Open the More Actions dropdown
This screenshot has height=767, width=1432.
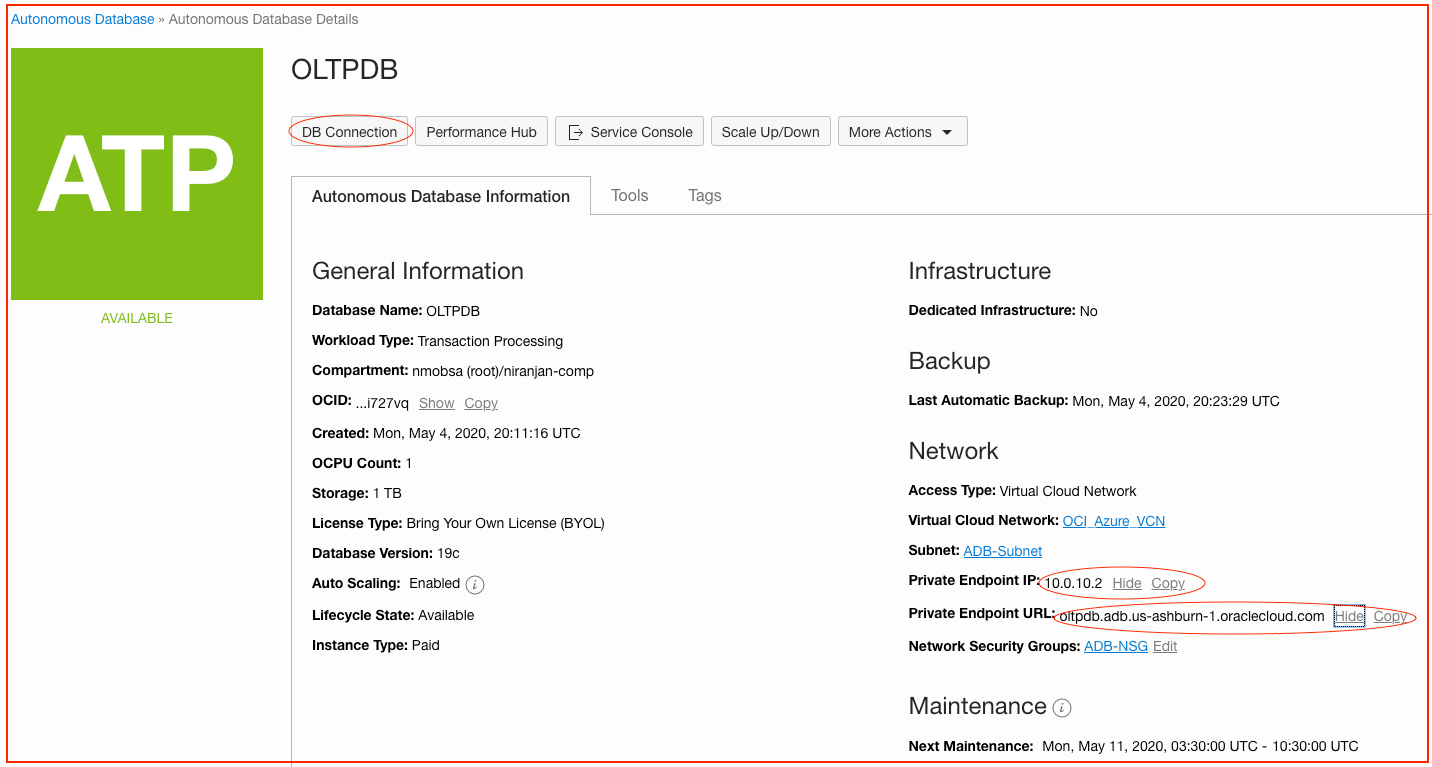point(901,131)
